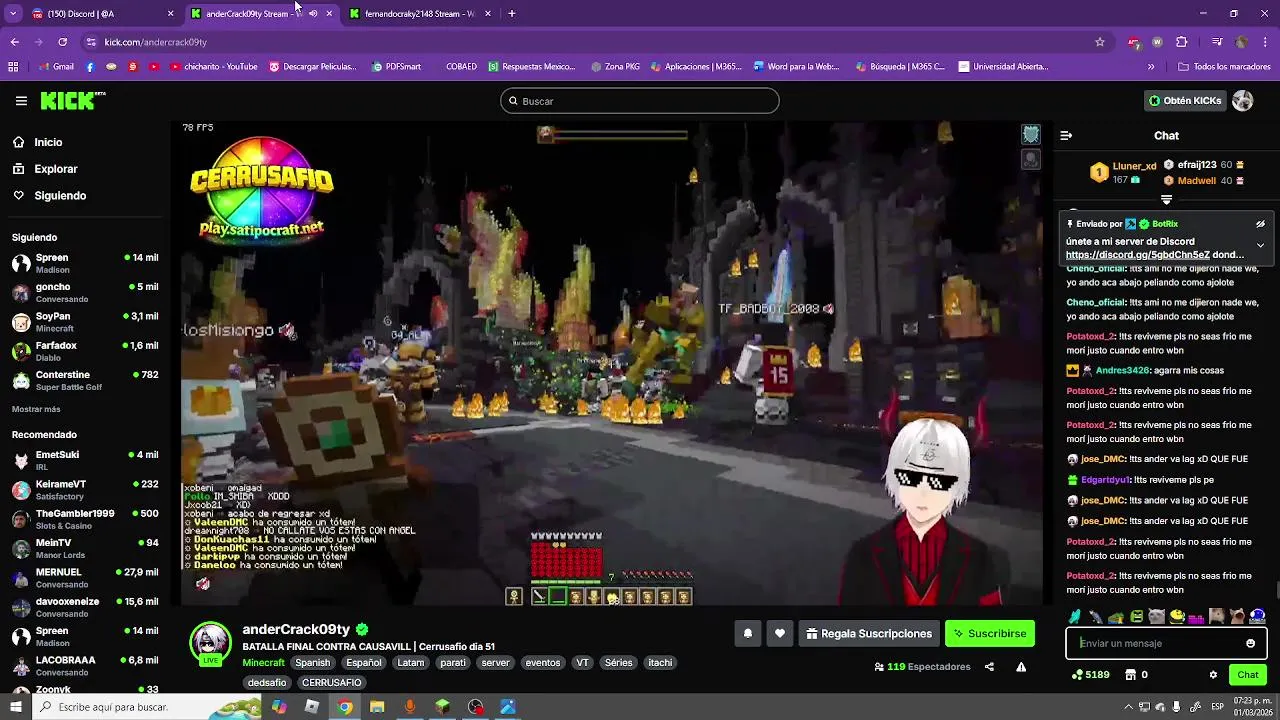This screenshot has width=1280, height=720.
Task: Click Regala Suscripciones button
Action: pos(869,633)
